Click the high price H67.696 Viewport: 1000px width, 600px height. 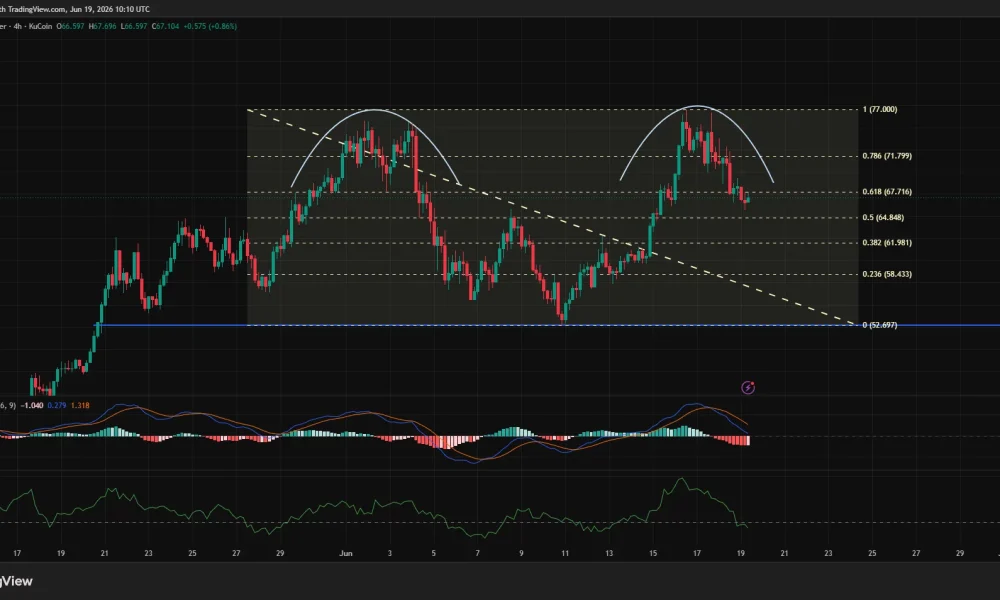102,27
